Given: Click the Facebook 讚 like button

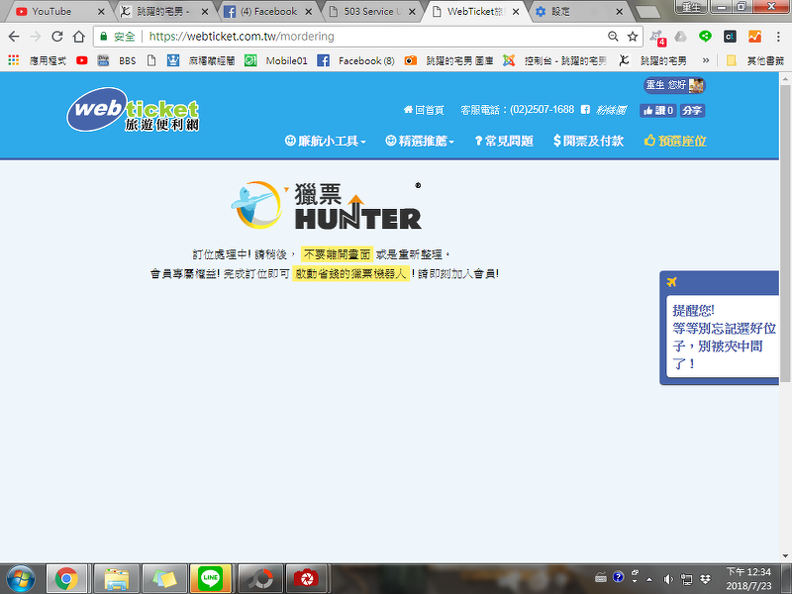Looking at the screenshot, I should [x=658, y=110].
